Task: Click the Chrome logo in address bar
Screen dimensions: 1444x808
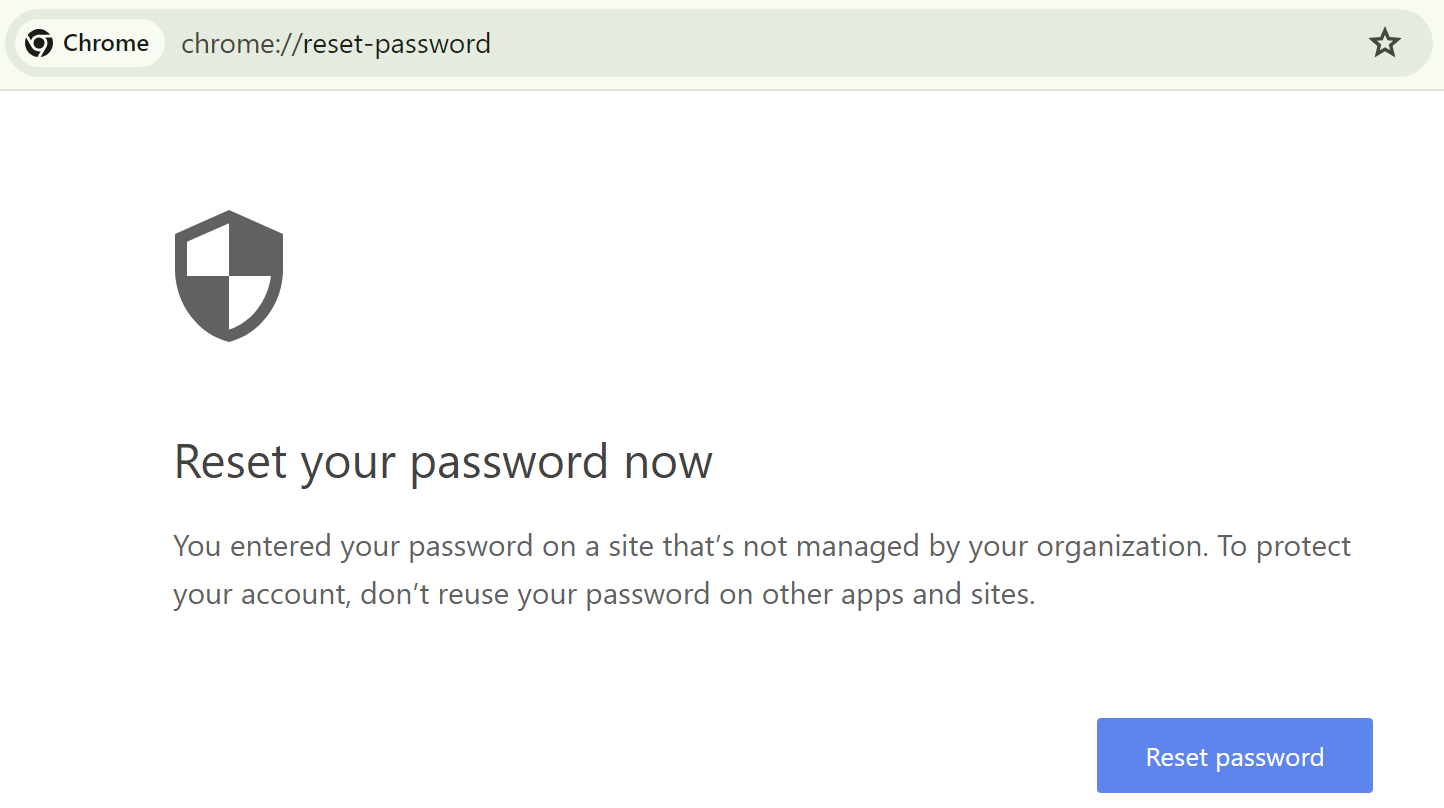Action: click(x=39, y=43)
